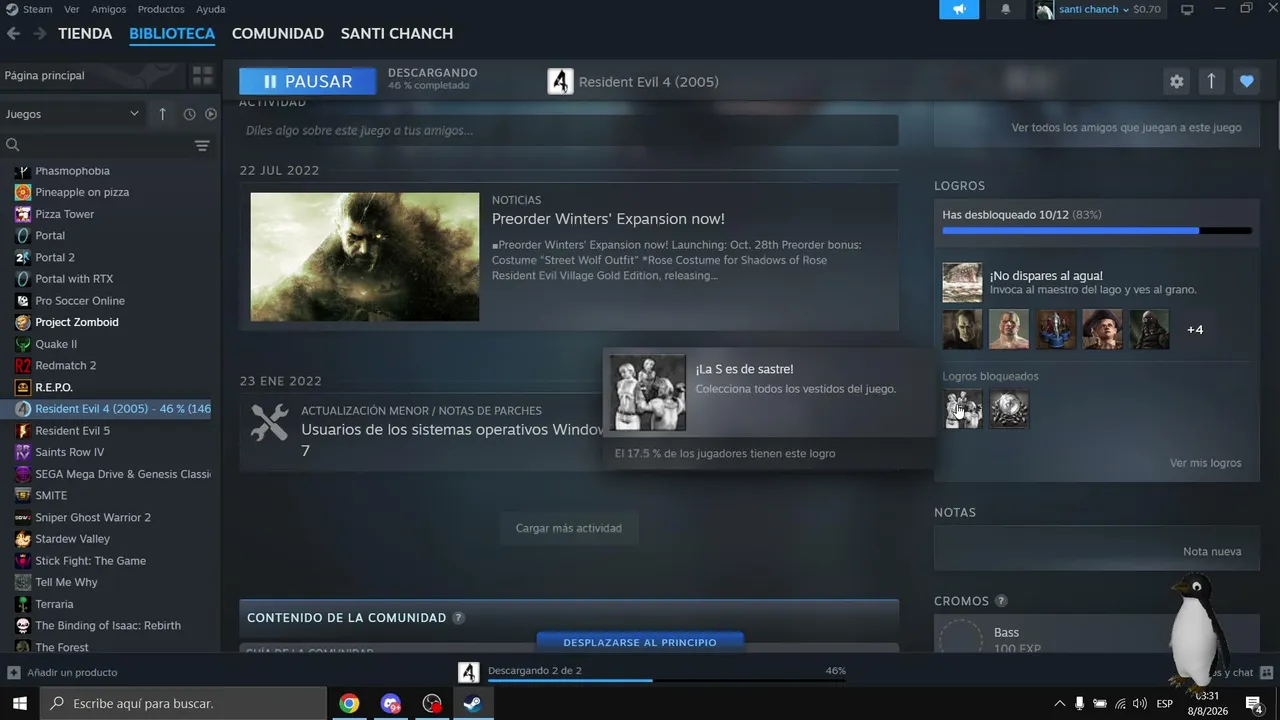Click the Terraria game icon in the sidebar

point(23,604)
